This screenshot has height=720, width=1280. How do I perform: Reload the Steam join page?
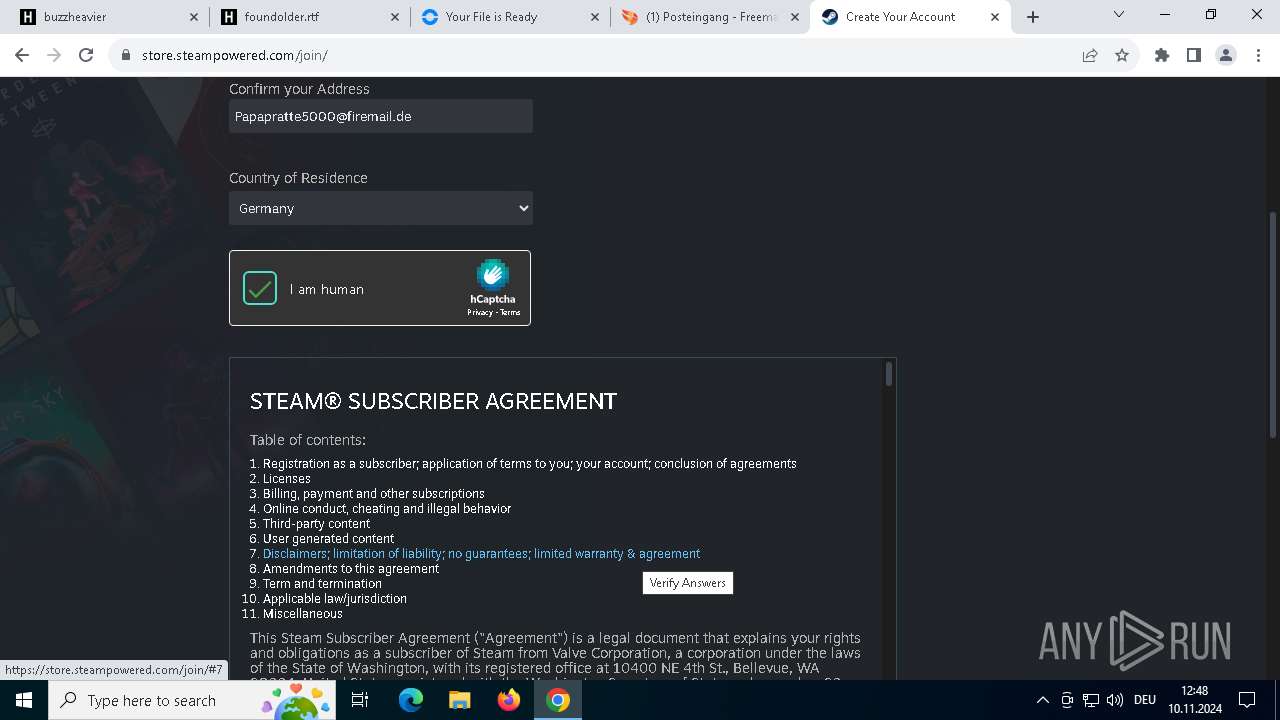click(86, 55)
